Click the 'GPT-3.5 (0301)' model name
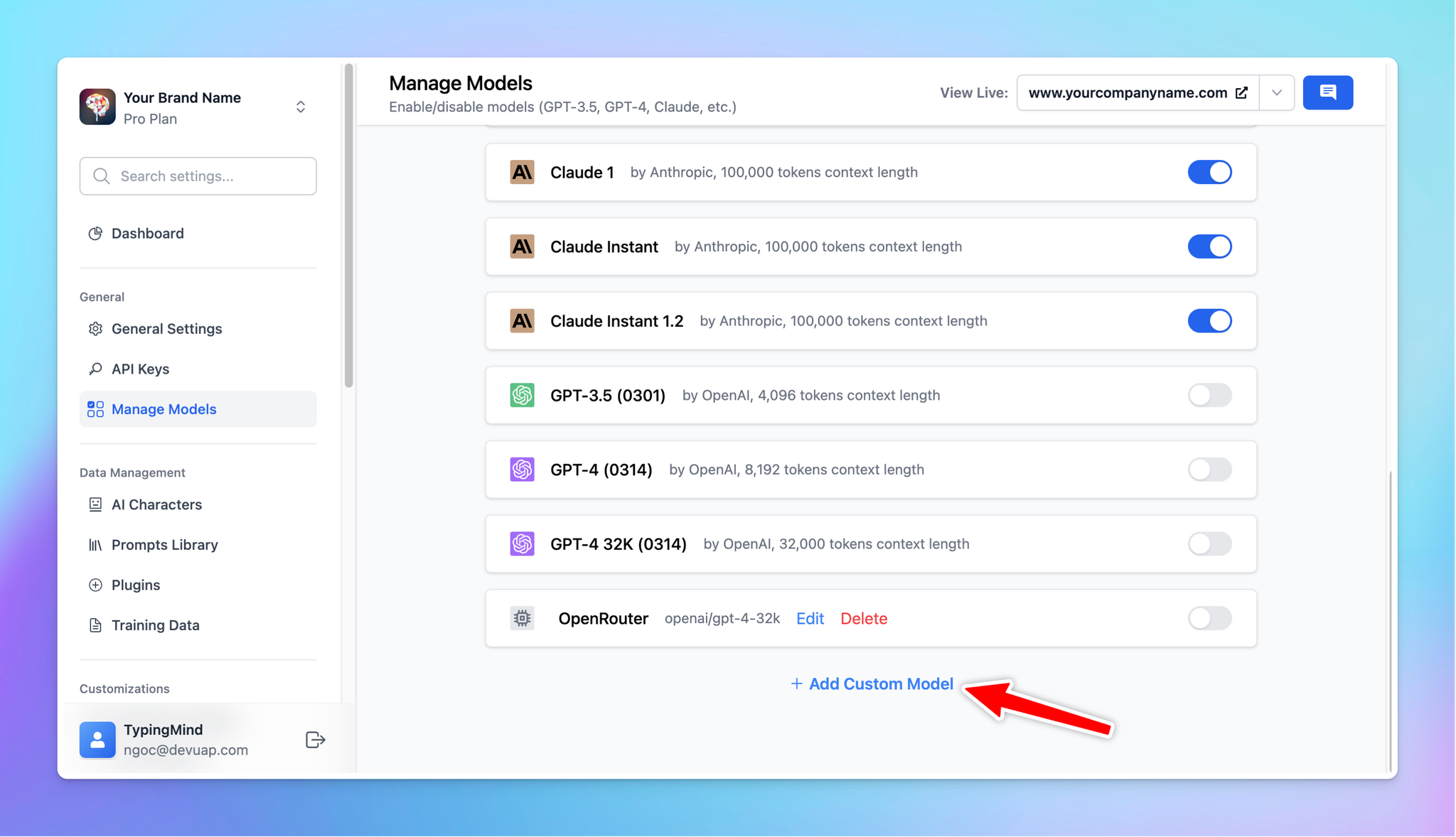Image resolution: width=1456 pixels, height=837 pixels. coord(608,395)
